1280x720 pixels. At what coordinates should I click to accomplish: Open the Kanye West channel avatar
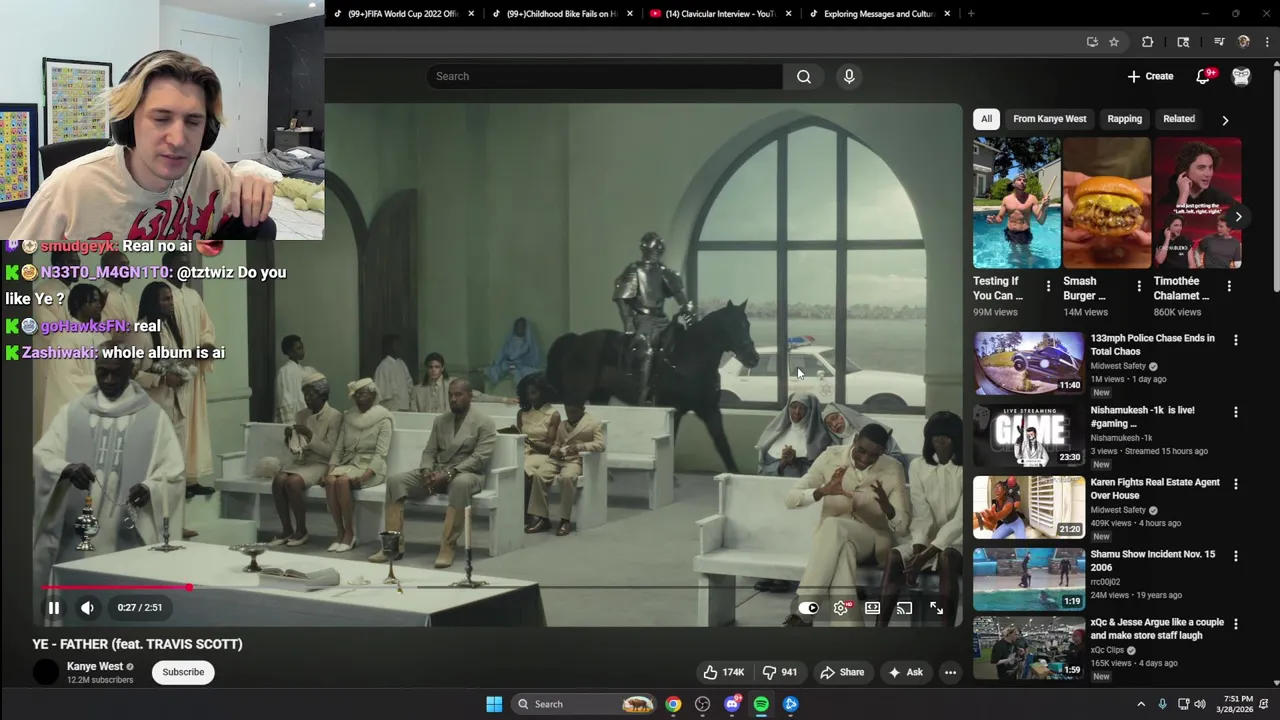pyautogui.click(x=46, y=672)
